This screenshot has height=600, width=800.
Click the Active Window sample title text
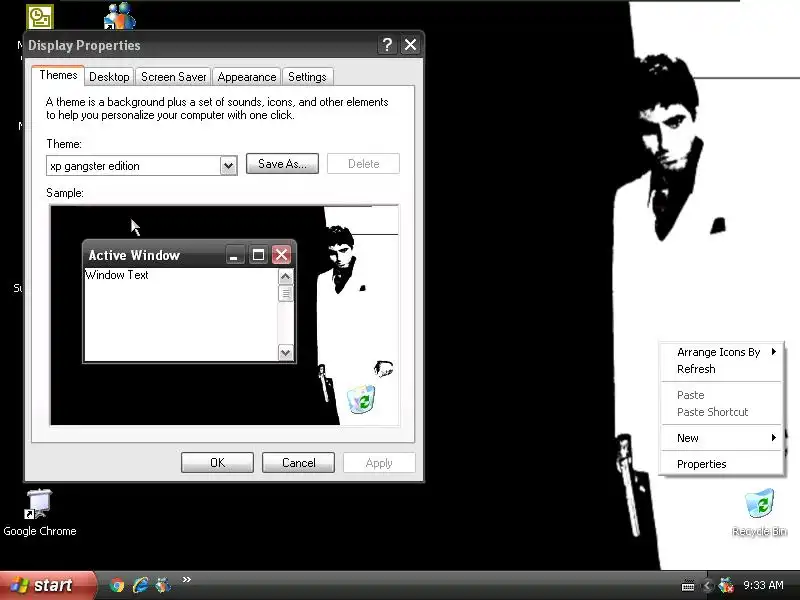click(134, 255)
